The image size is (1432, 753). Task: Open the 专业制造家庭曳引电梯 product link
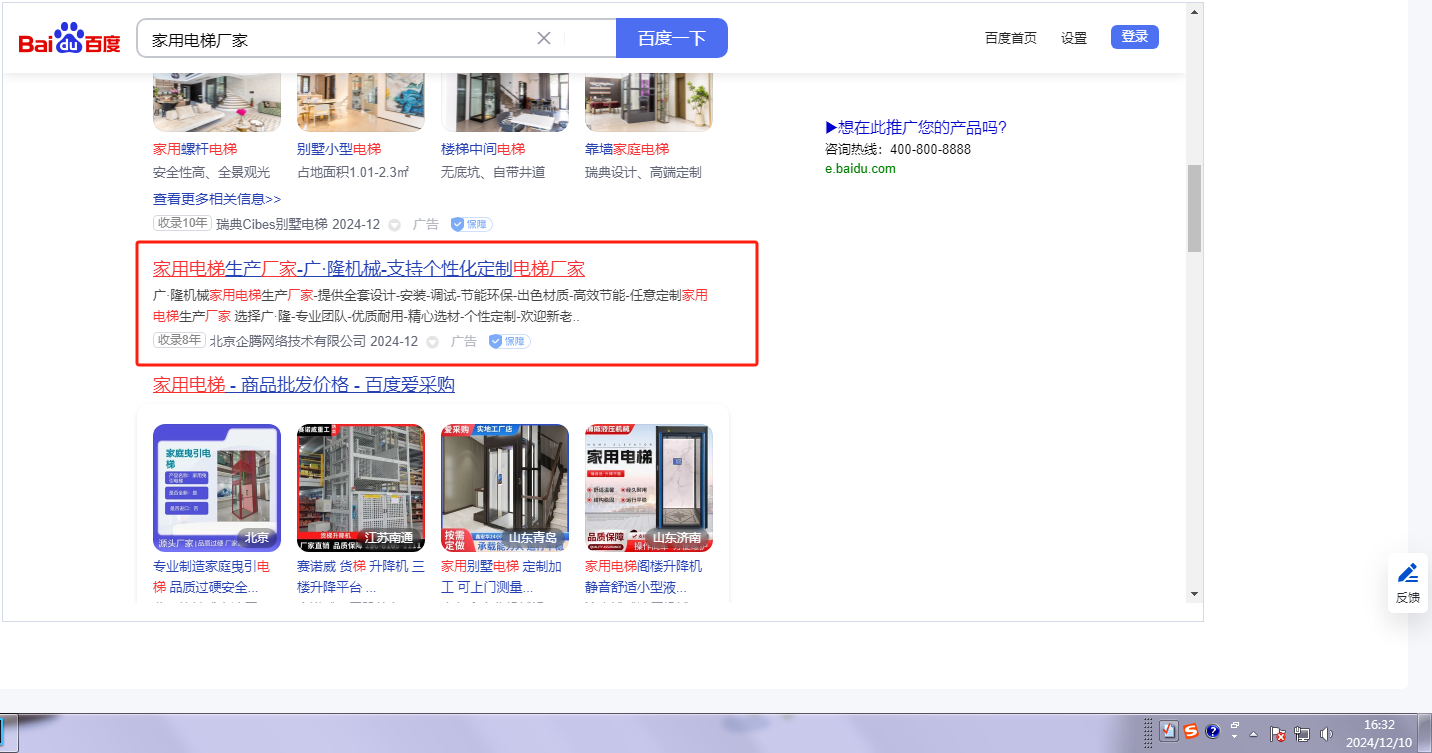(211, 577)
